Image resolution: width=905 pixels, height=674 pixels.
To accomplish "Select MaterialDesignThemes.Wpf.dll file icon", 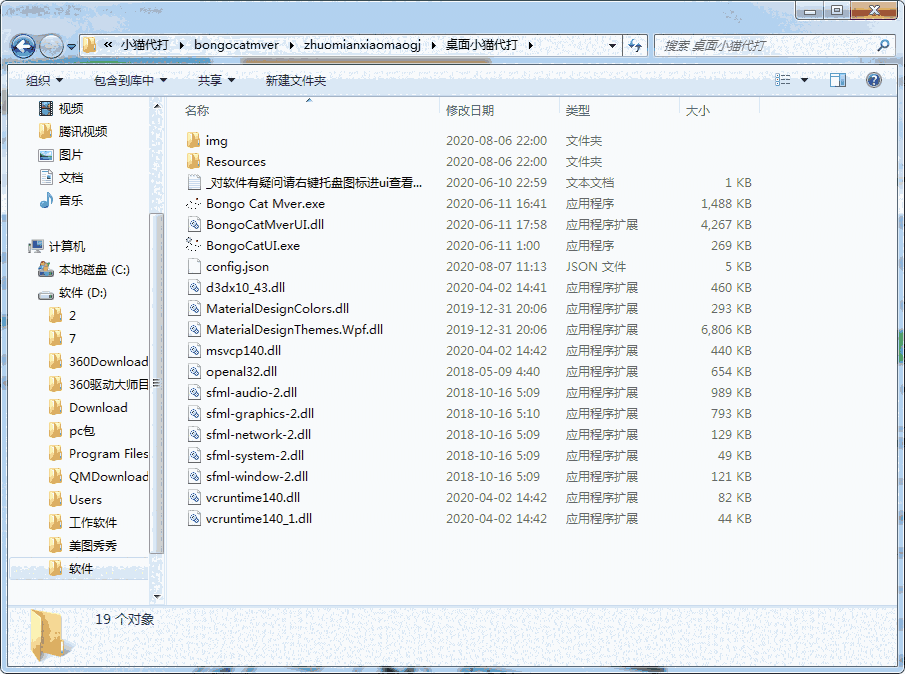I will click(x=195, y=329).
